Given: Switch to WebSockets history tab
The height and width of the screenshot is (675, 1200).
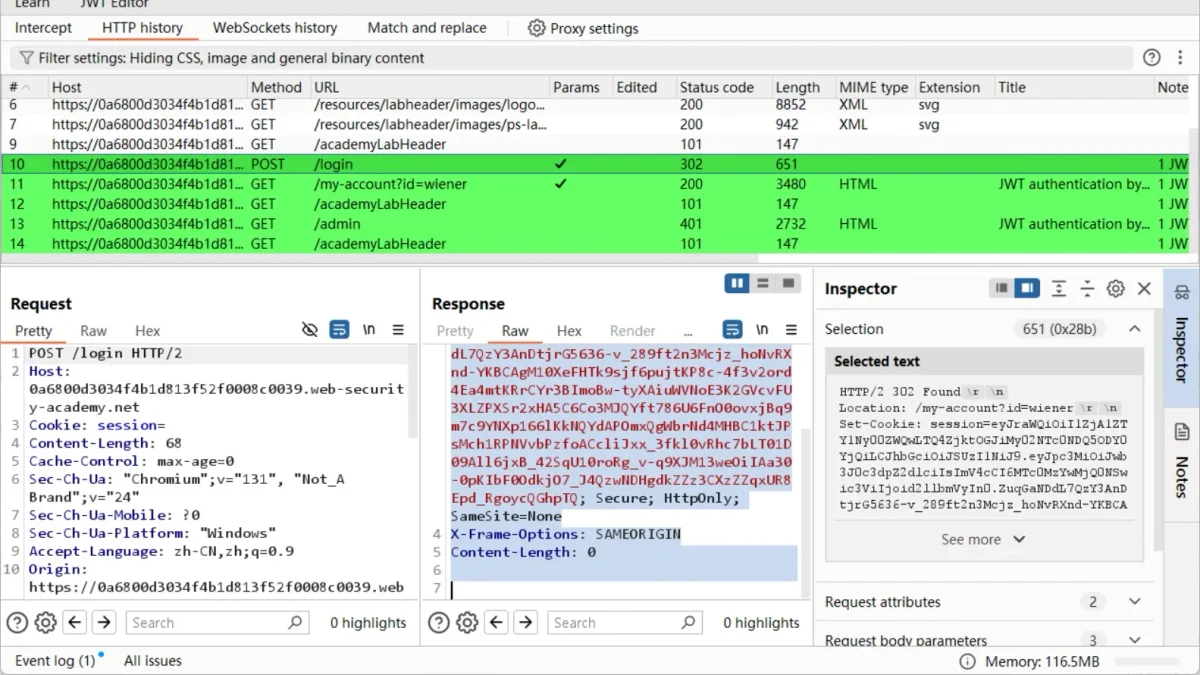Looking at the screenshot, I should 275,28.
